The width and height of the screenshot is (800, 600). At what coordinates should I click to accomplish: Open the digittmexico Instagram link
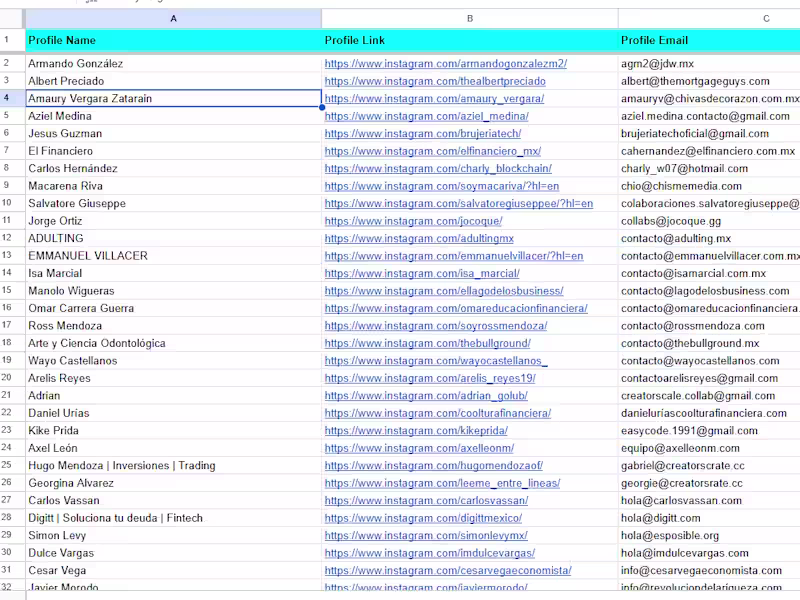[423, 518]
